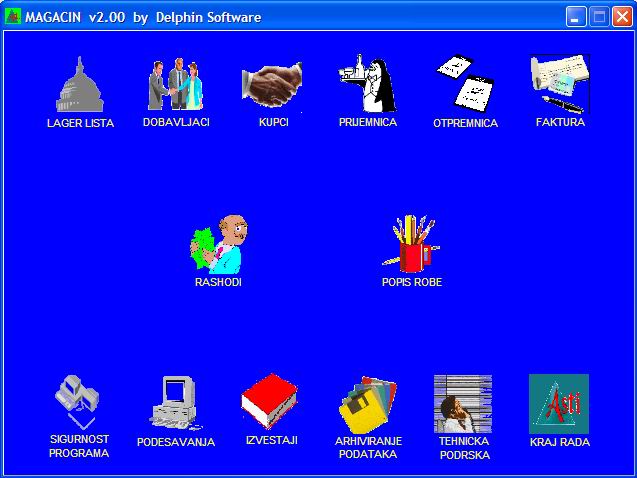Open the Rashodi man with money icon

[x=219, y=244]
